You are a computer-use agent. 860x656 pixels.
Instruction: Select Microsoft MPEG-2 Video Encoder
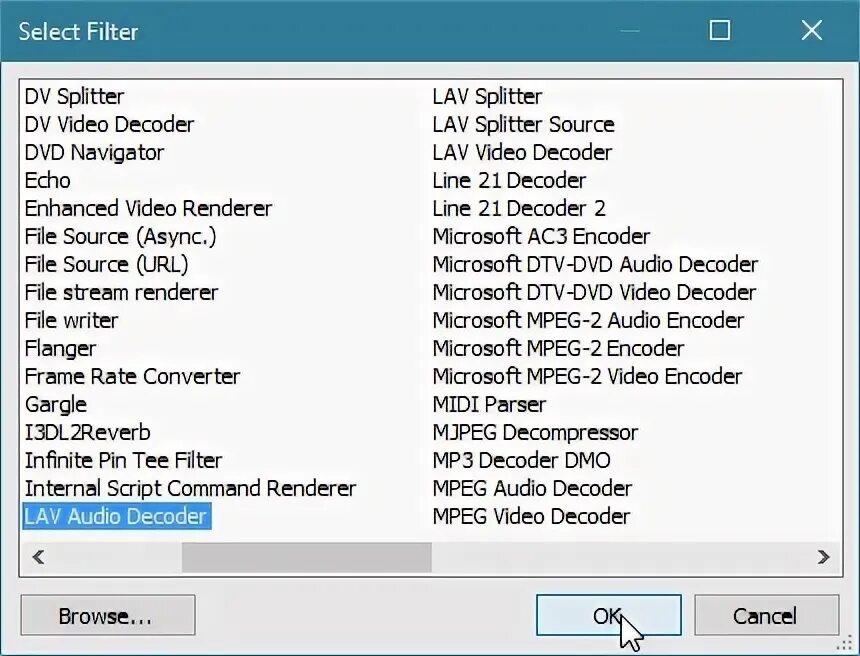tap(587, 376)
